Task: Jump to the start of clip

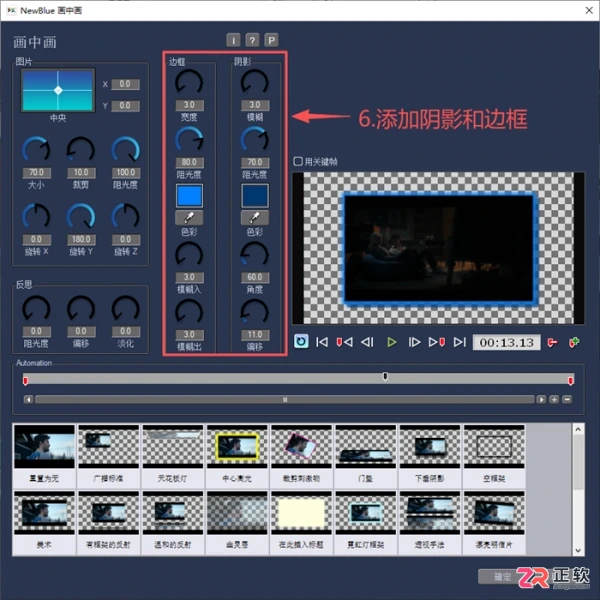Action: click(321, 342)
